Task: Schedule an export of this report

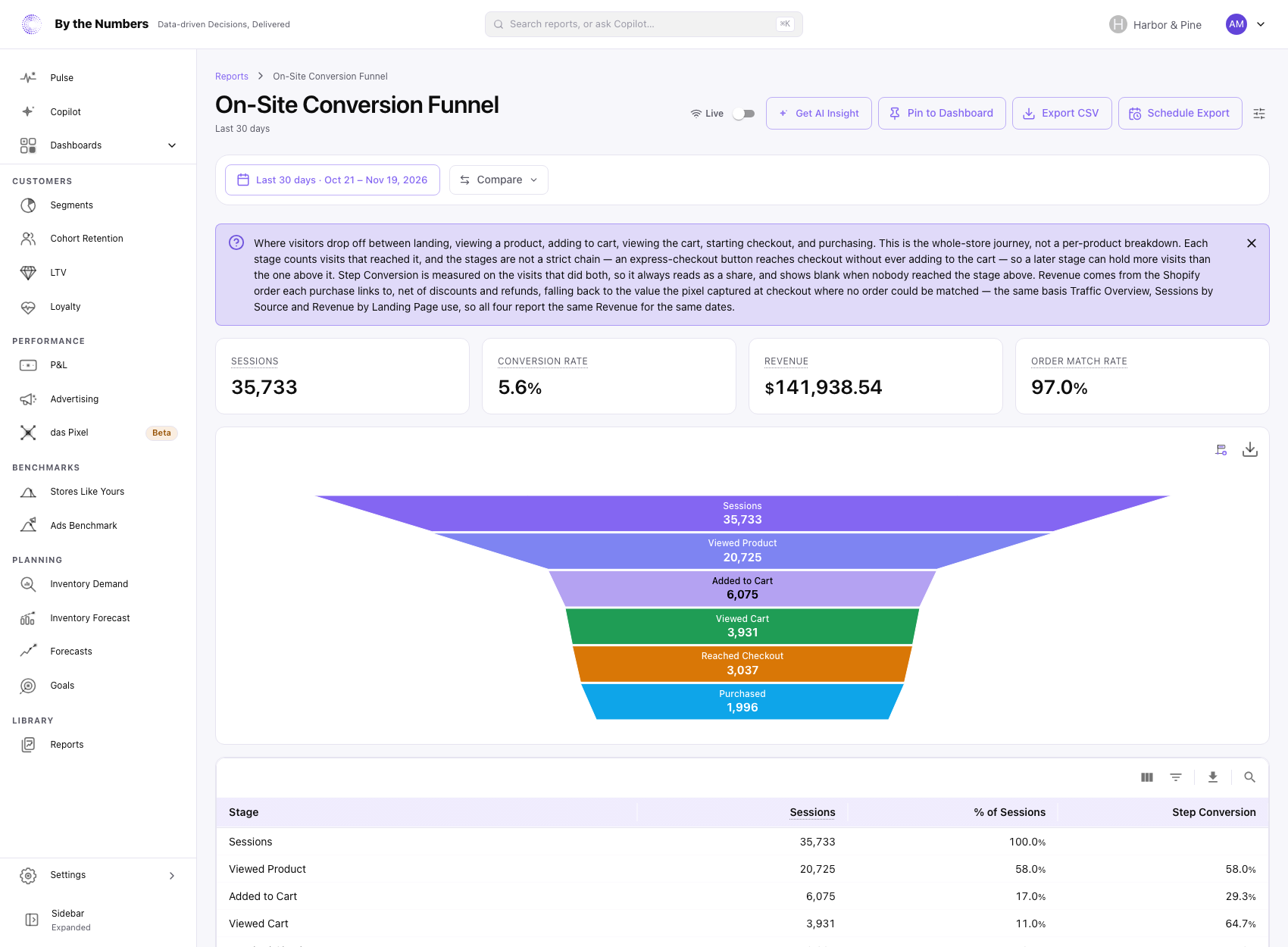Action: (x=1180, y=114)
